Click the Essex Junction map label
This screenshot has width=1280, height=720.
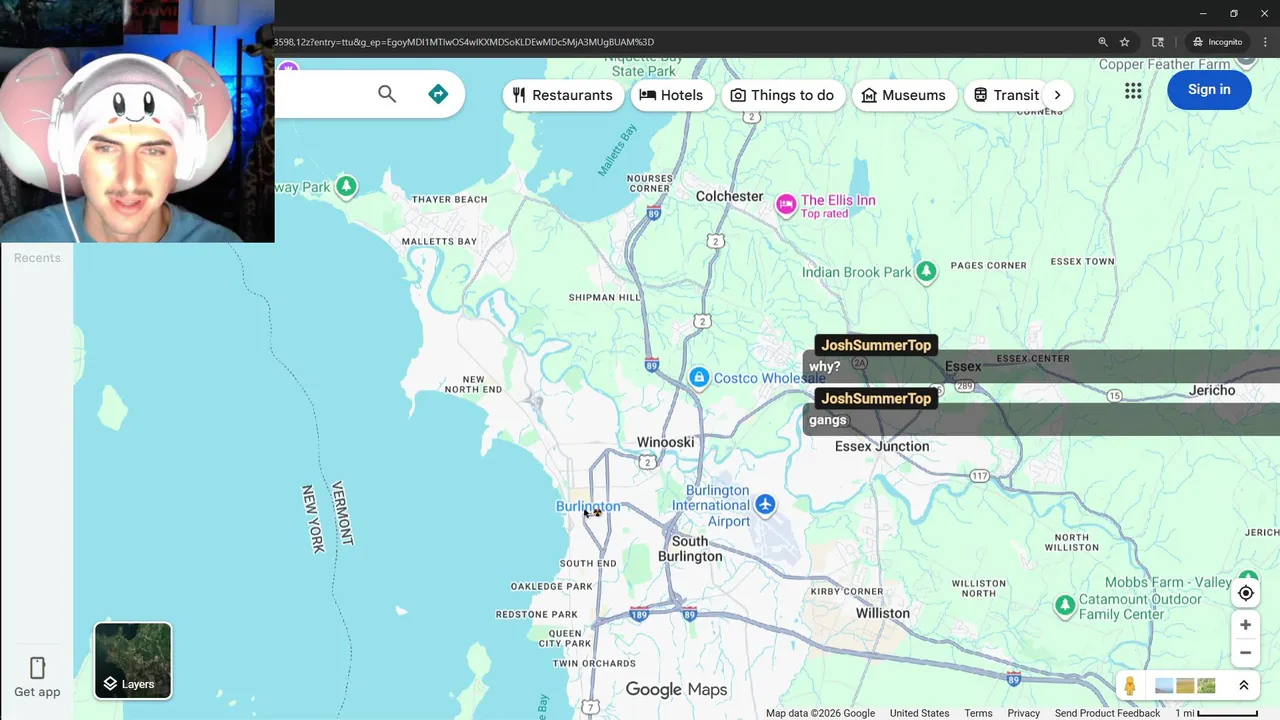882,446
